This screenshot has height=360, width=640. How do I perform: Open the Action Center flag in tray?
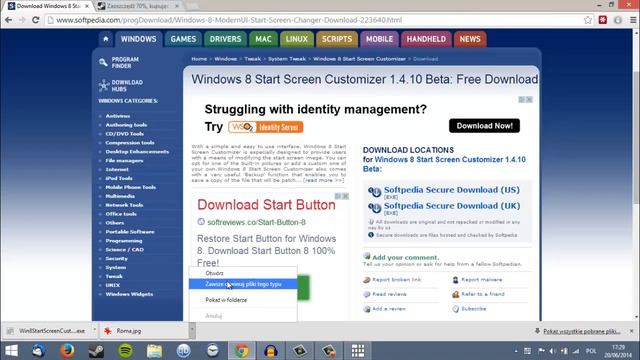(541, 351)
